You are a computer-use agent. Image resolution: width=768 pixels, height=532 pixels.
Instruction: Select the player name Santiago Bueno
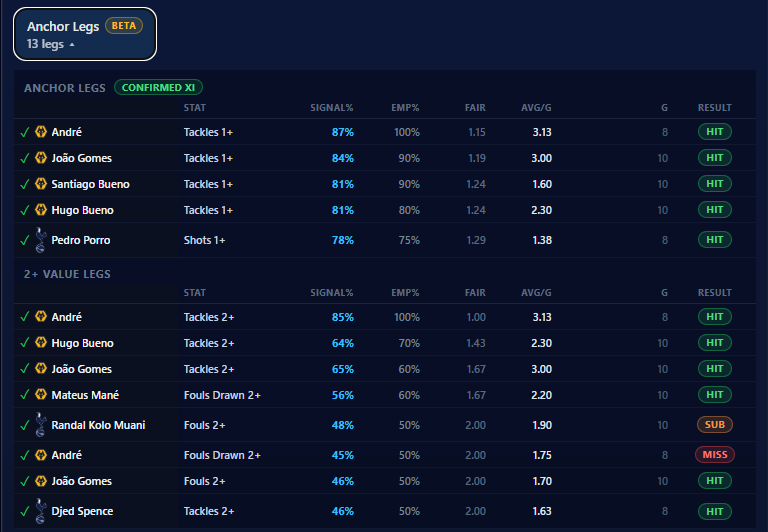[91, 184]
